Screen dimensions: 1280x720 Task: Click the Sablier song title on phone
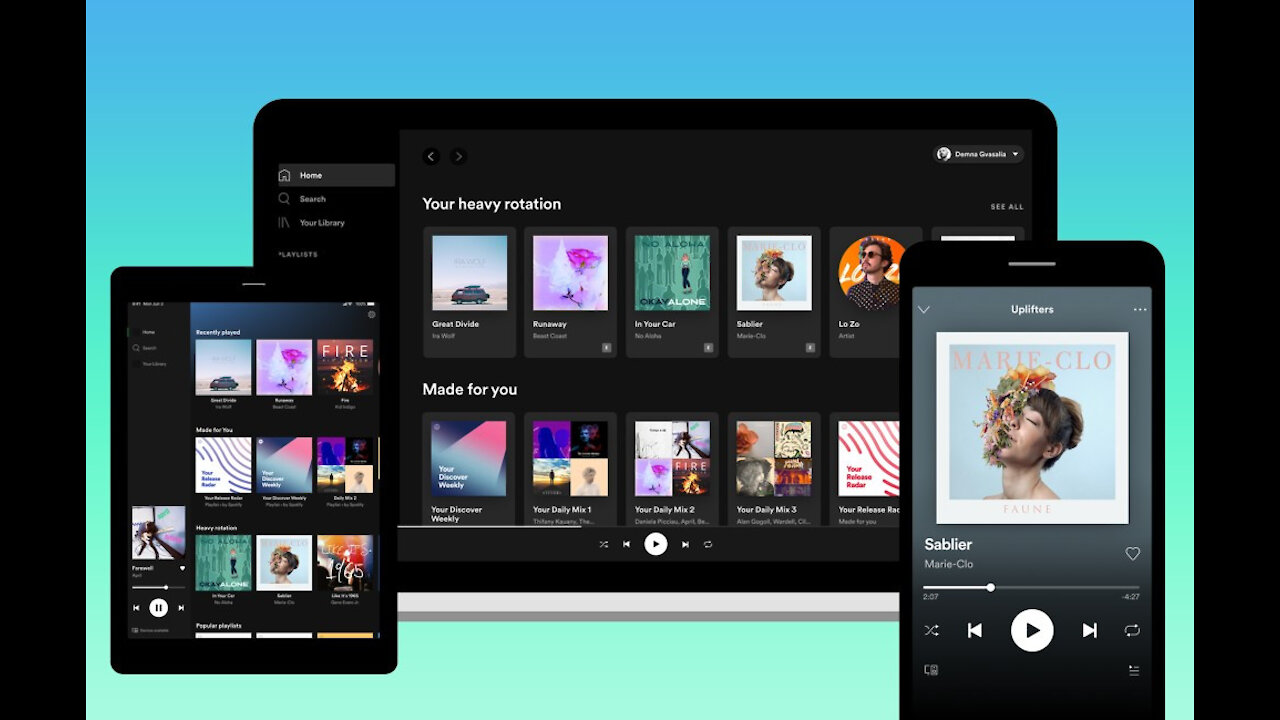(x=948, y=544)
